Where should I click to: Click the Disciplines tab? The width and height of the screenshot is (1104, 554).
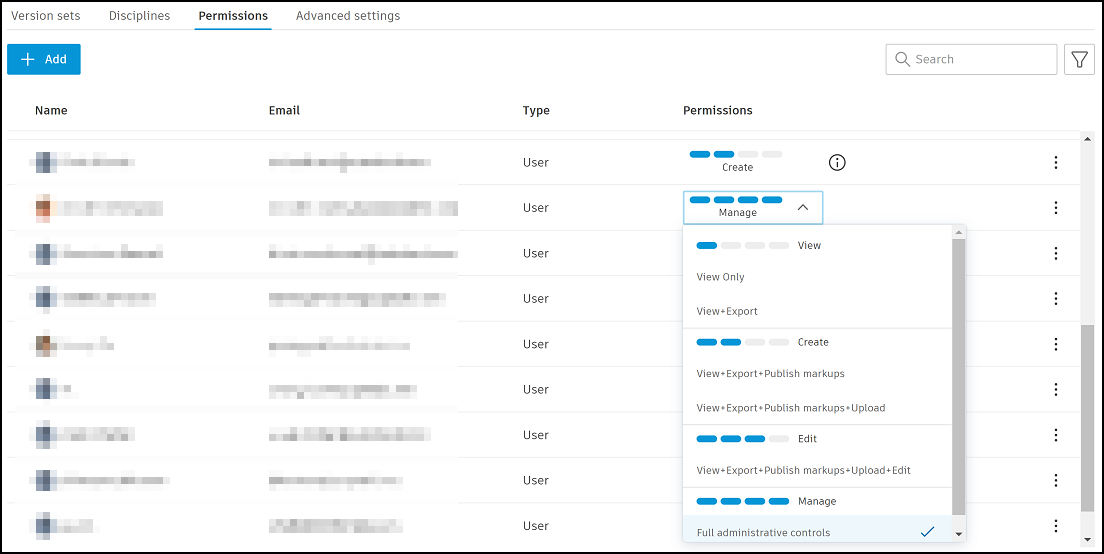coord(139,16)
